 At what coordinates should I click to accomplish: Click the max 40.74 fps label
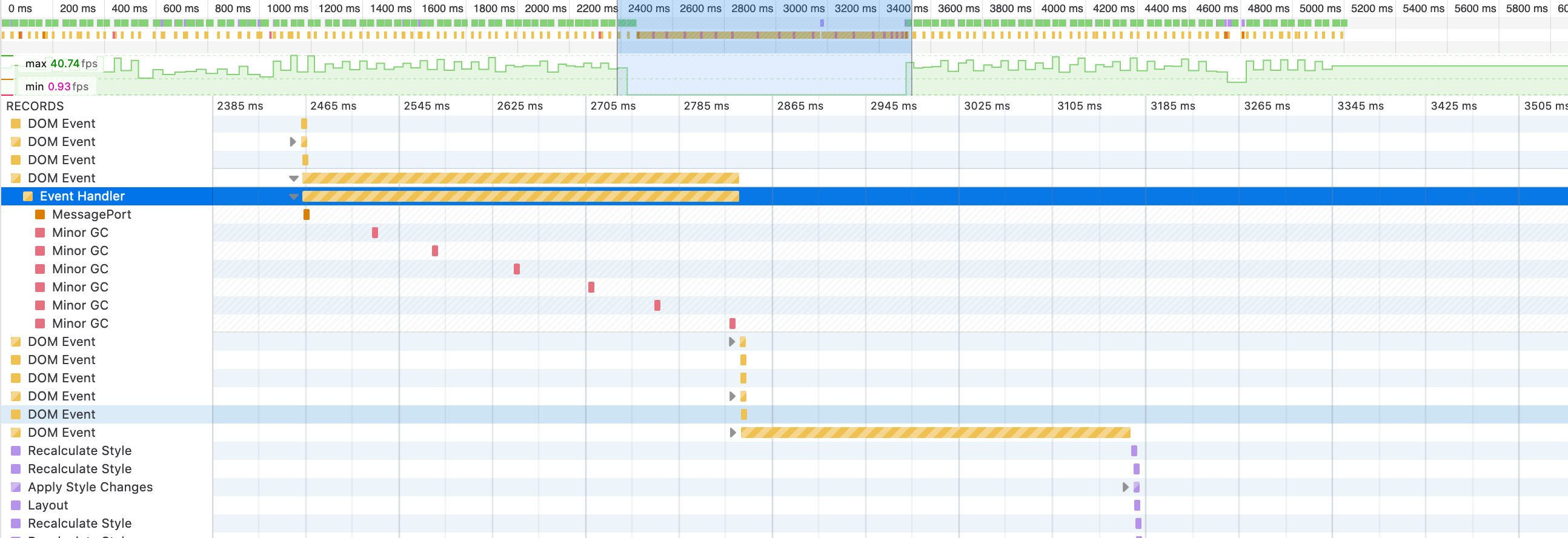point(61,63)
